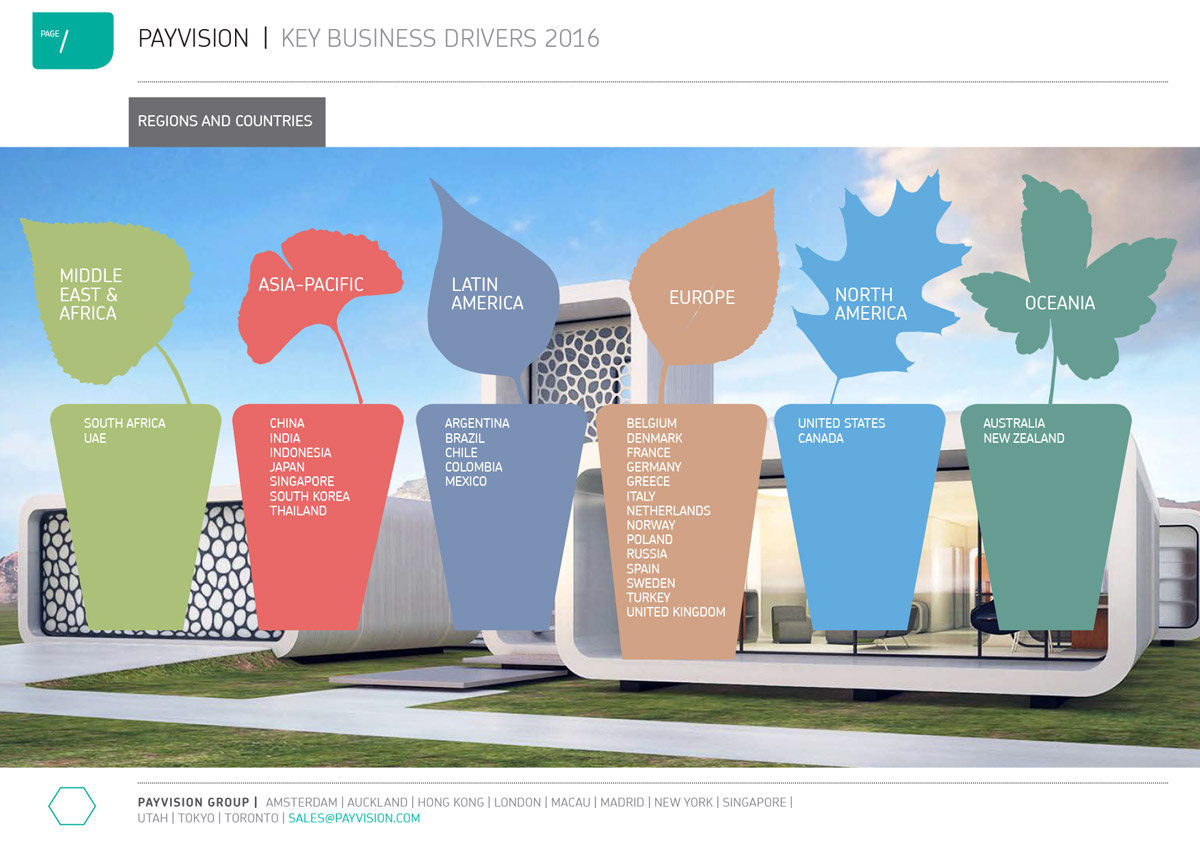Click THAILAND in the red pot
The image size is (1200, 848).
(298, 510)
